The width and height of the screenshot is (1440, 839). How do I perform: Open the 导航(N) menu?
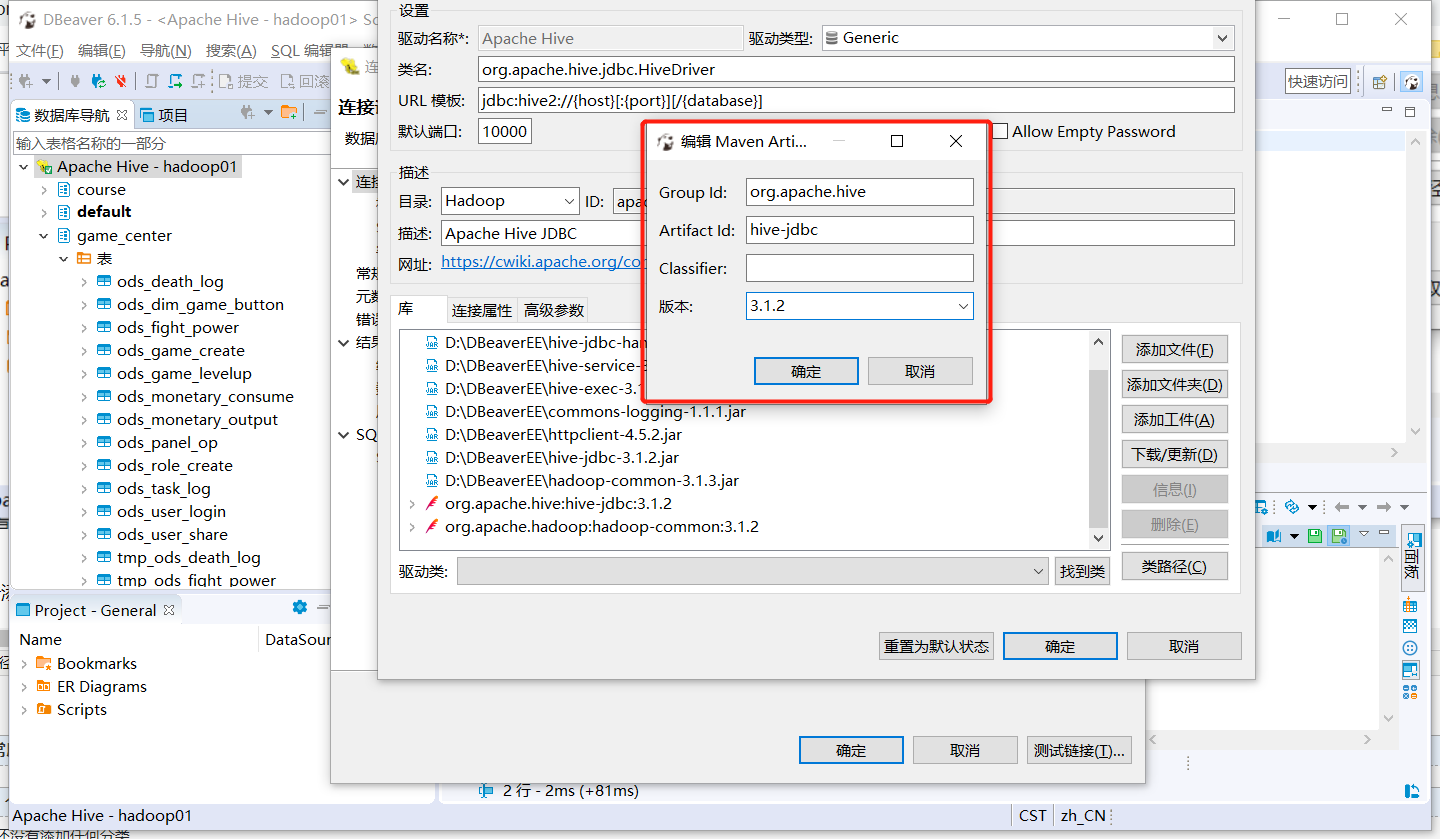pyautogui.click(x=166, y=51)
